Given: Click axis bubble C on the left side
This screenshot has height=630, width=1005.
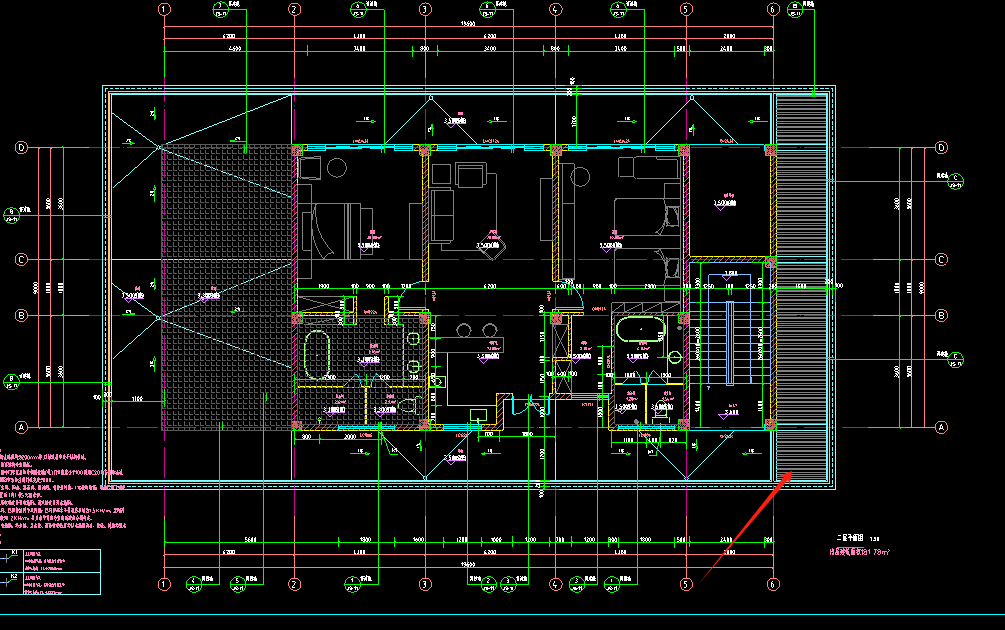Looking at the screenshot, I should [x=21, y=260].
